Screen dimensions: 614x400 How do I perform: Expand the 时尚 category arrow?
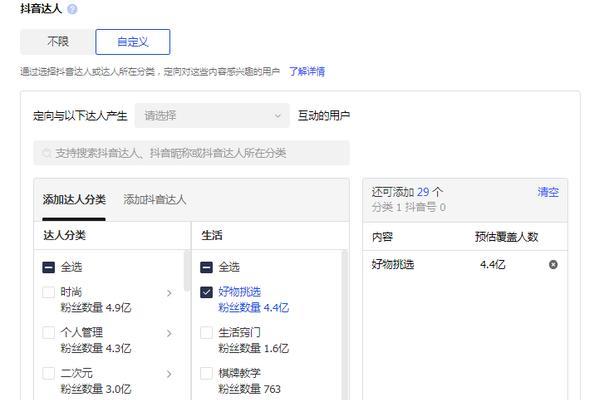(169, 293)
